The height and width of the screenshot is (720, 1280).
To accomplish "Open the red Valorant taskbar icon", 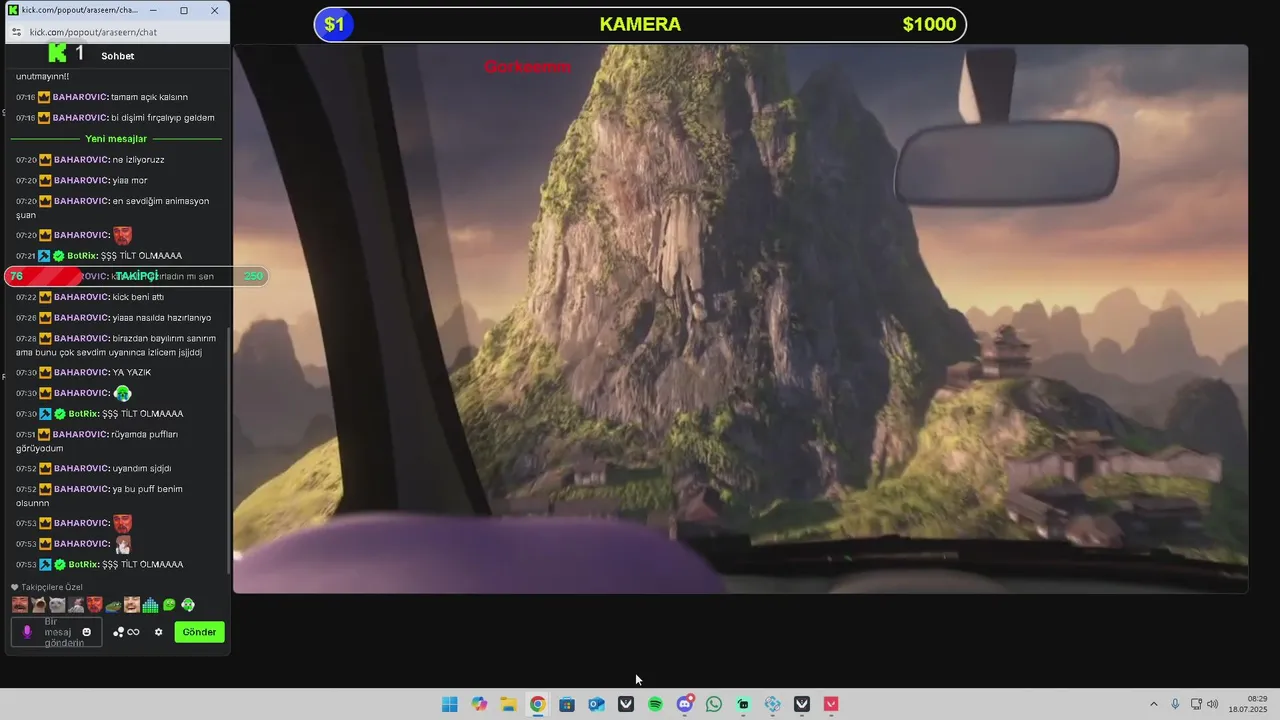I will pyautogui.click(x=831, y=704).
